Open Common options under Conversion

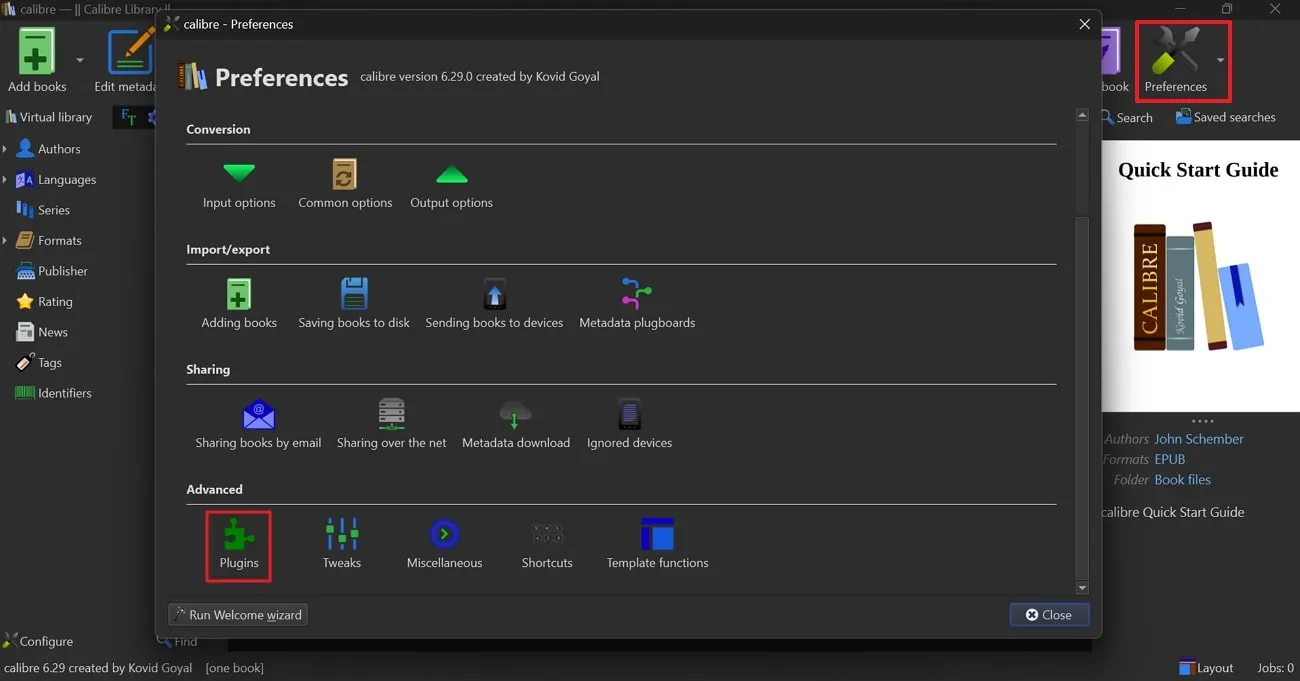pos(345,185)
